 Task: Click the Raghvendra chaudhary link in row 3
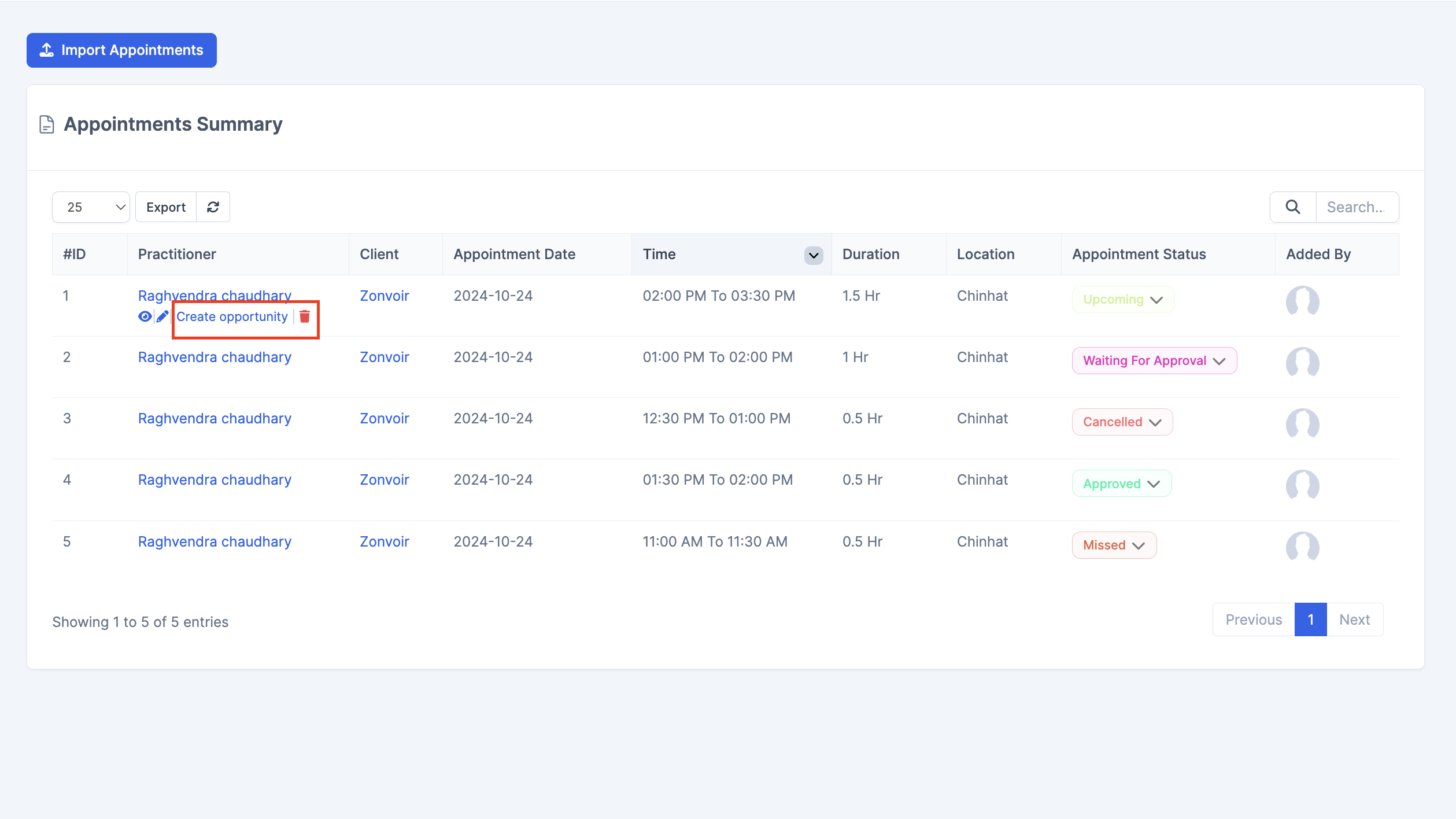pos(214,418)
